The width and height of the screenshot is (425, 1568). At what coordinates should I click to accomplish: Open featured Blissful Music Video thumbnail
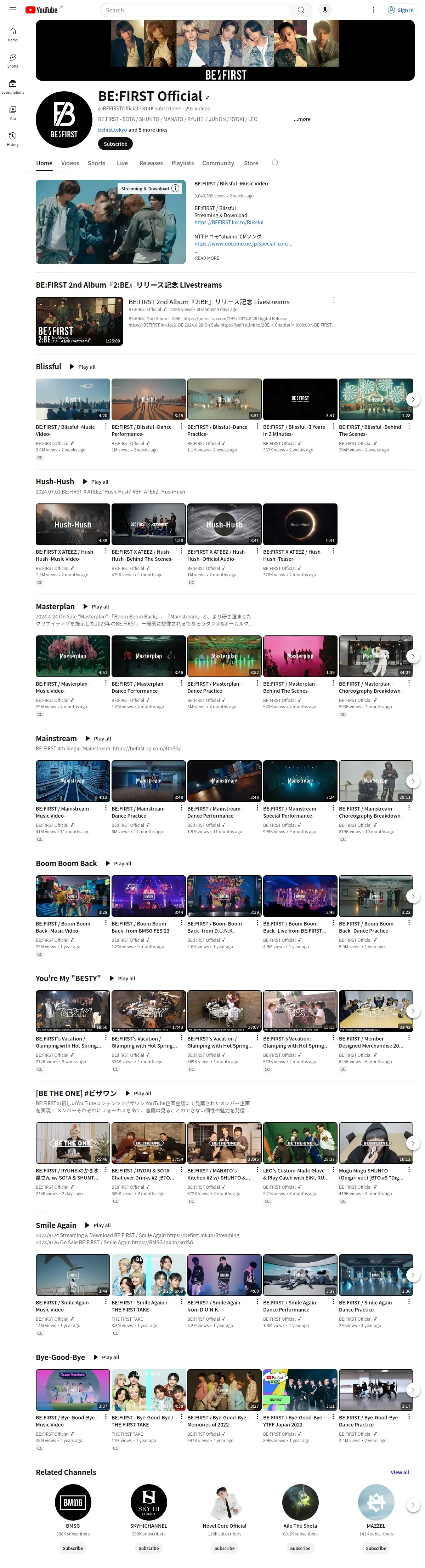(x=111, y=221)
